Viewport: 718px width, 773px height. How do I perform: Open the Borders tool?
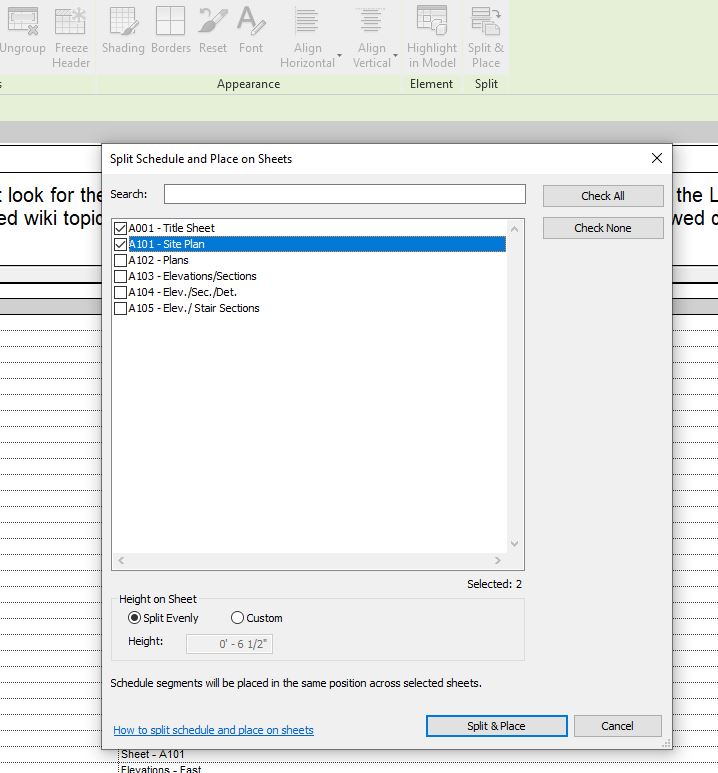click(x=171, y=22)
